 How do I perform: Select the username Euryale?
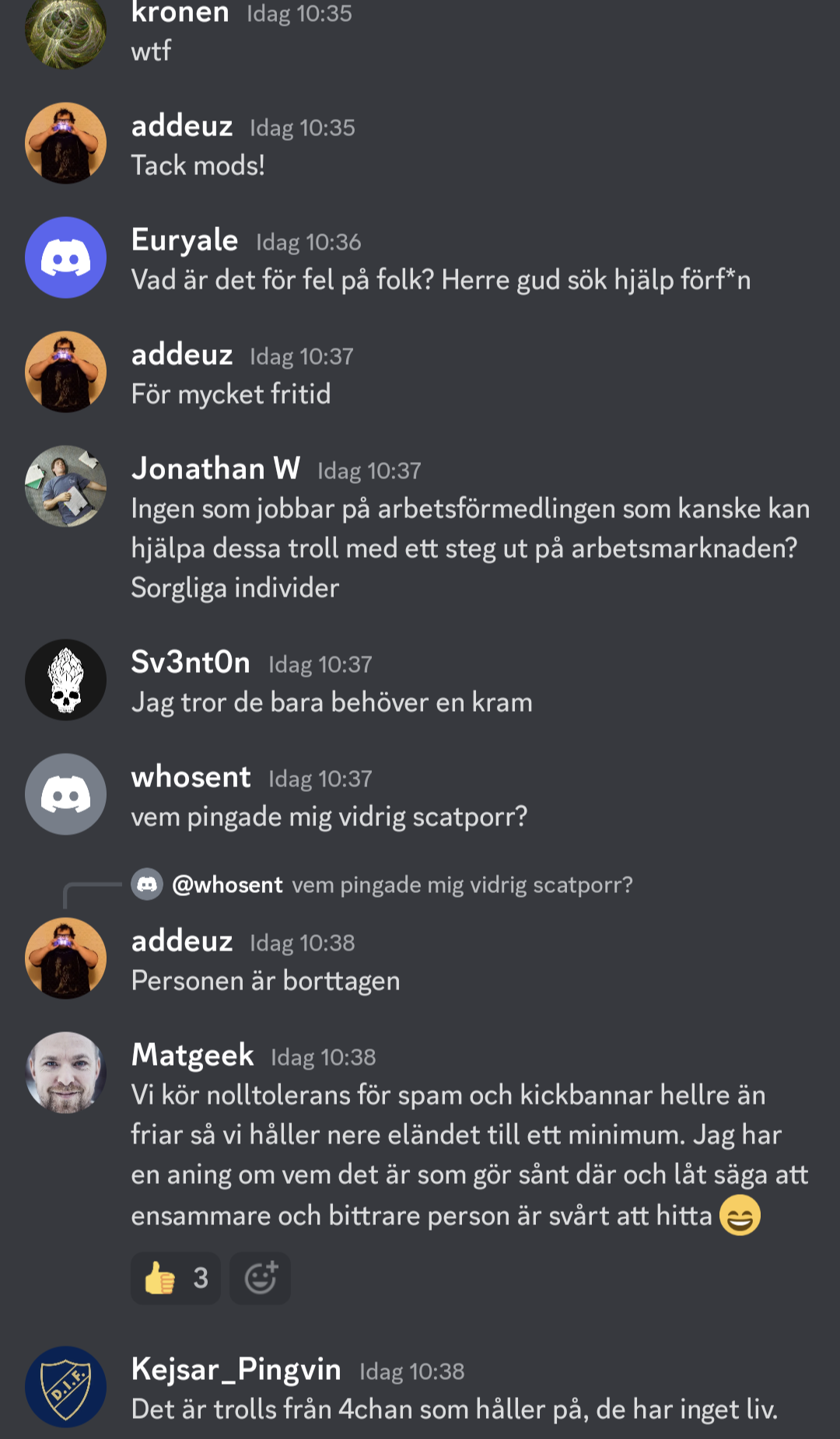pyautogui.click(x=184, y=240)
